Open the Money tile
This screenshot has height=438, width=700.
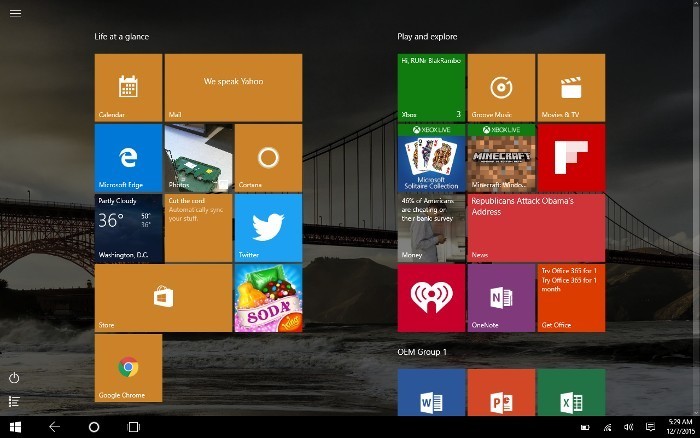point(431,228)
